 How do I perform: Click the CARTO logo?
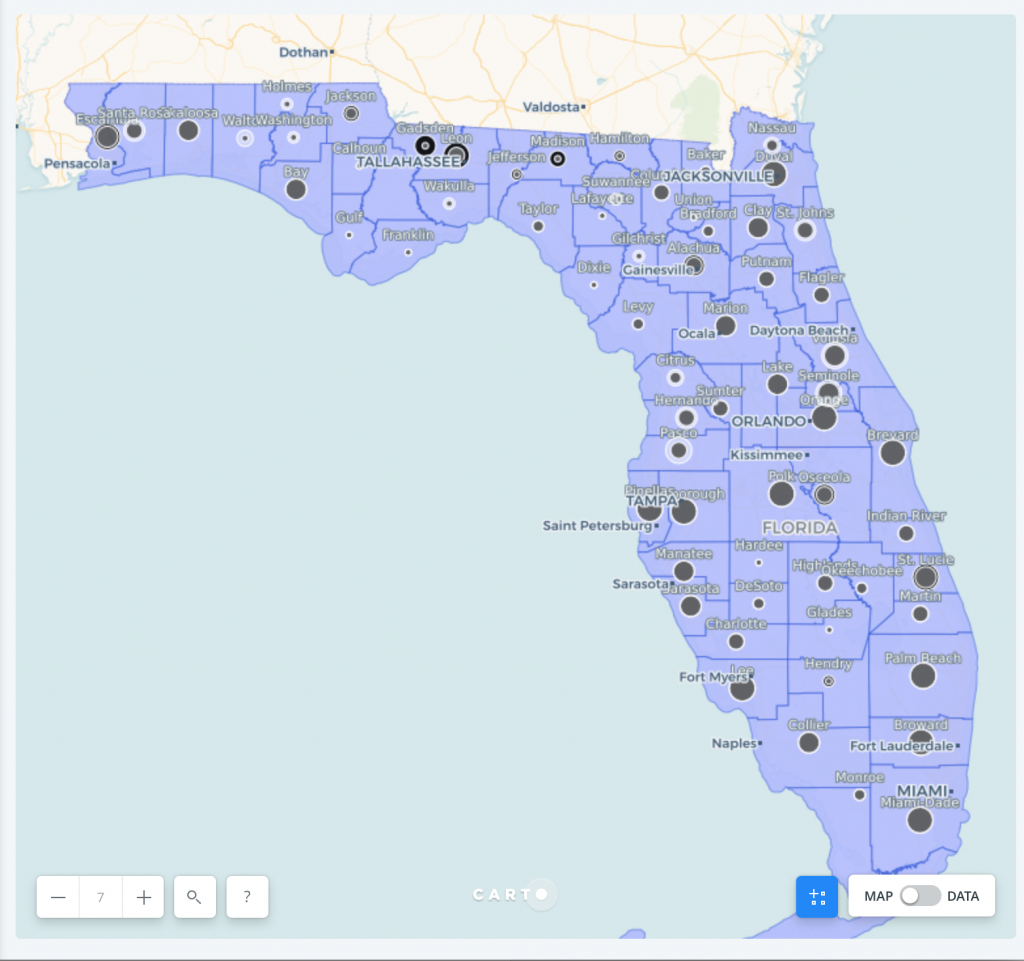[x=511, y=894]
